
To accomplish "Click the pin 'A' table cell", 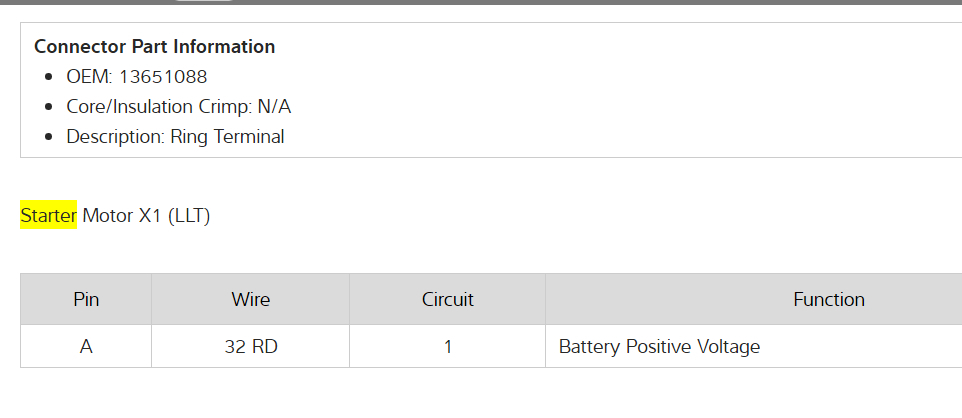I will 86,347.
